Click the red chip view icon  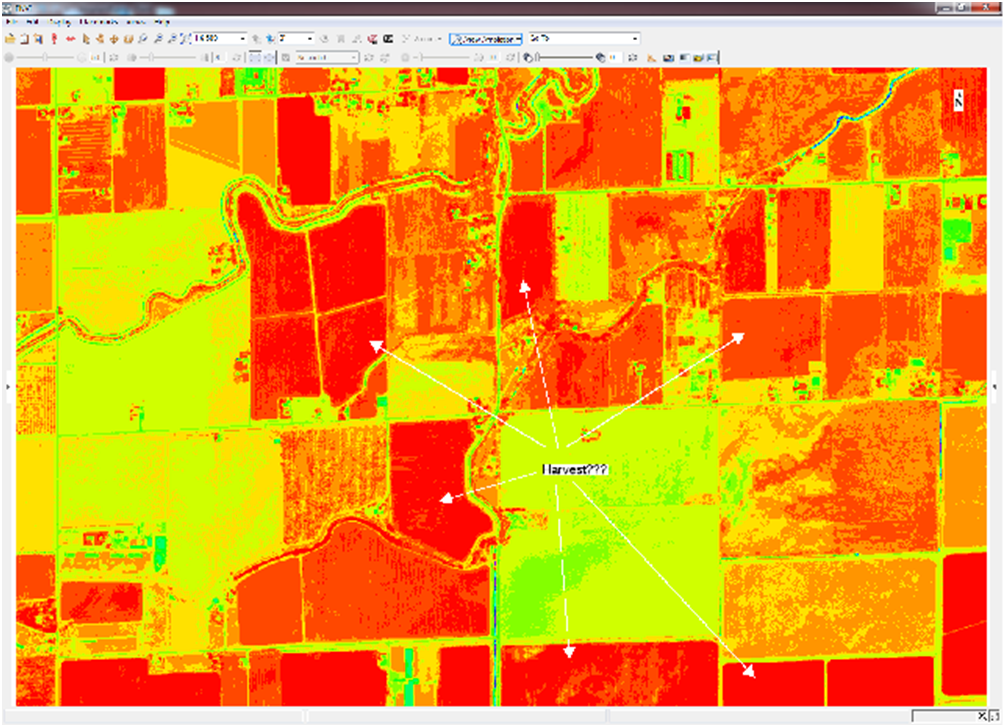372,39
